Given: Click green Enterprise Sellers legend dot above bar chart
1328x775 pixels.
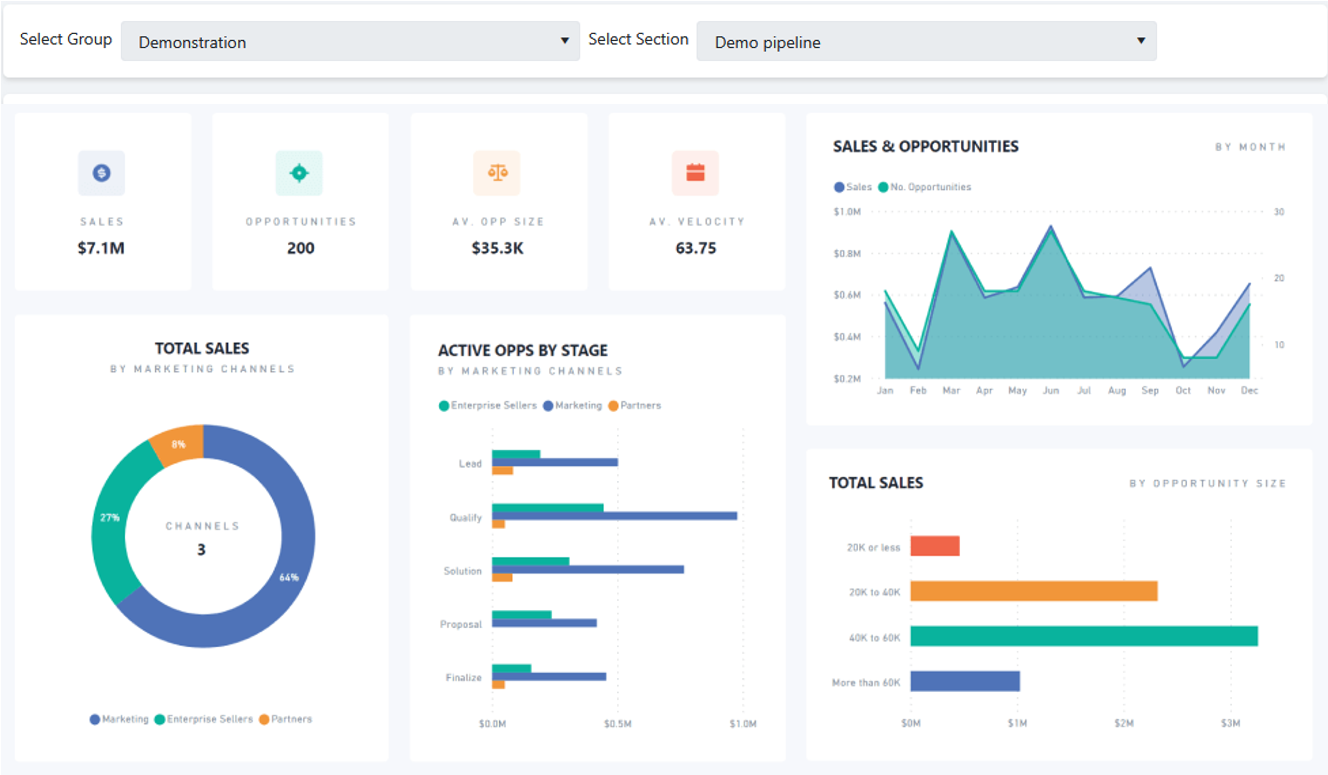Looking at the screenshot, I should (444, 406).
